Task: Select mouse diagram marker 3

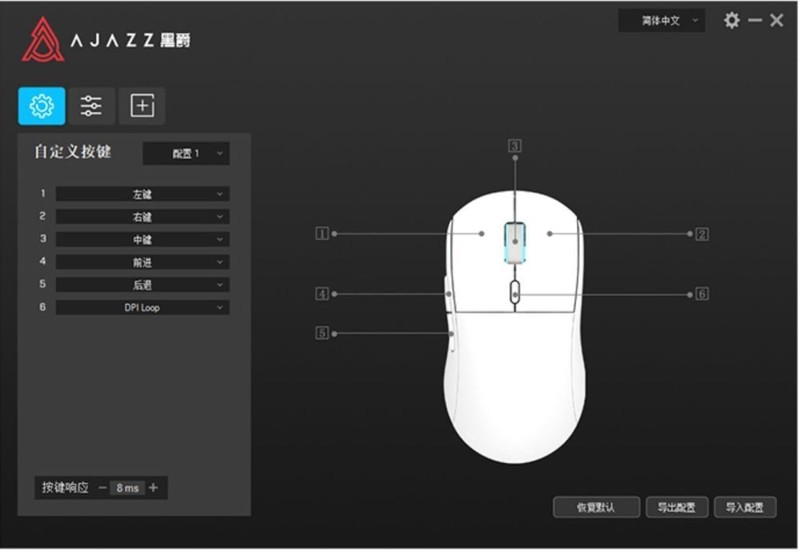Action: click(x=515, y=146)
